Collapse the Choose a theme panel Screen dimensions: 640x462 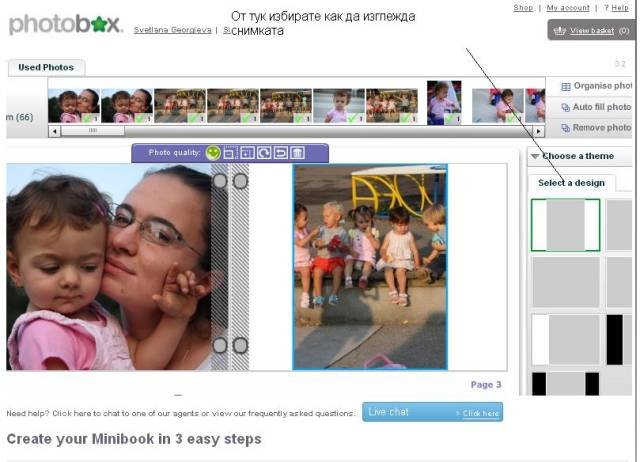[x=535, y=157]
